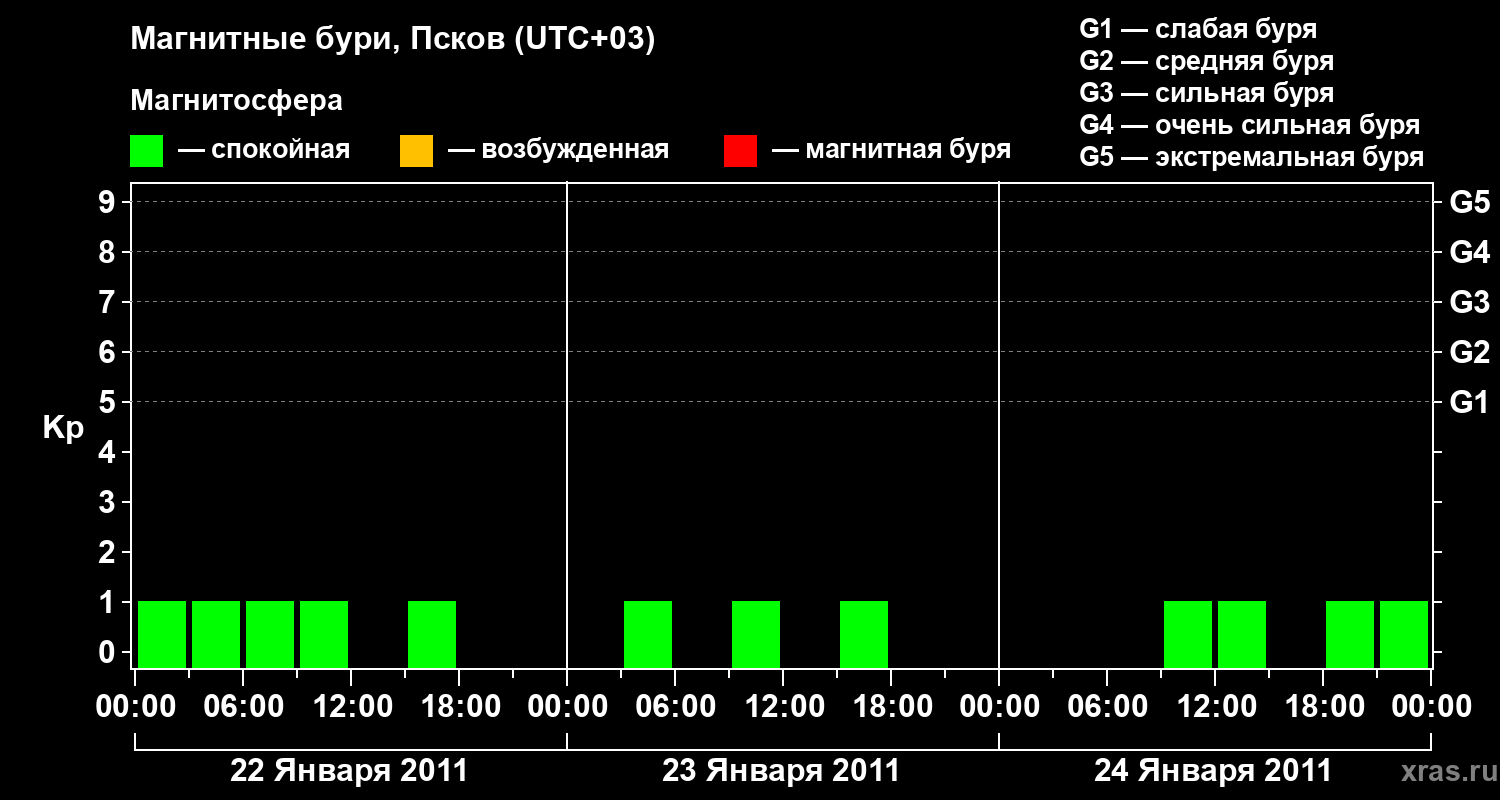Click 'G2 — средняя буря' legend line
Image resolution: width=1500 pixels, height=800 pixels.
click(1207, 61)
